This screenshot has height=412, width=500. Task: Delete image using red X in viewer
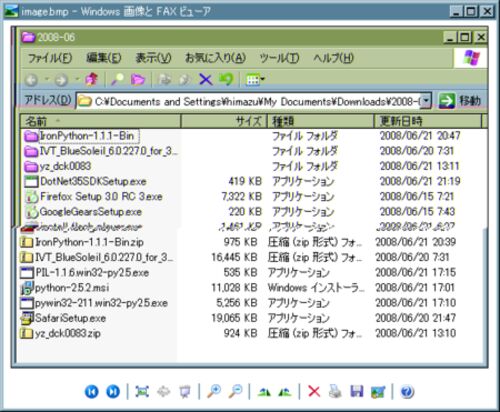tap(314, 391)
